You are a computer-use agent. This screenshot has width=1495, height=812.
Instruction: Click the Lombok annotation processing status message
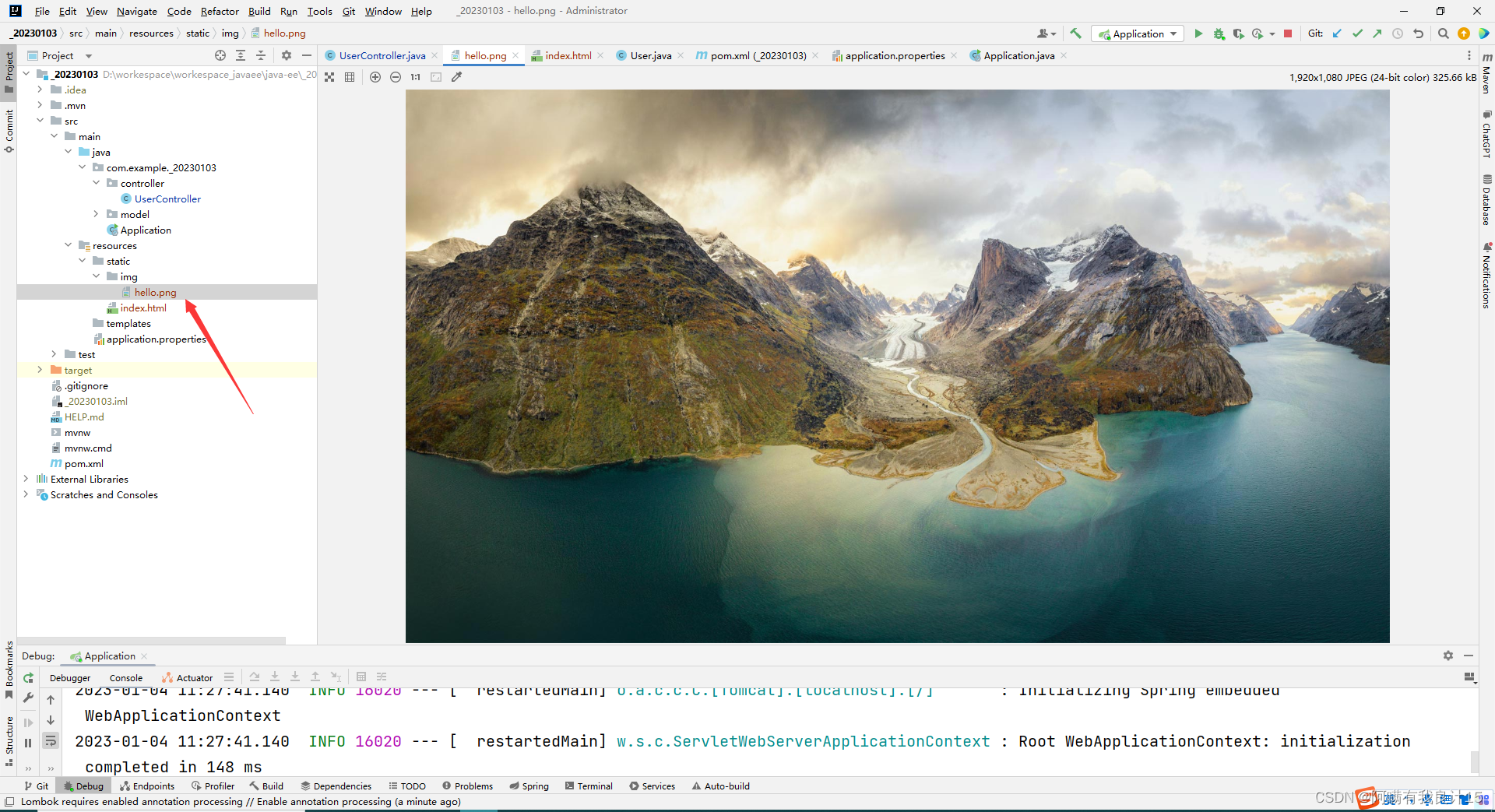241,802
